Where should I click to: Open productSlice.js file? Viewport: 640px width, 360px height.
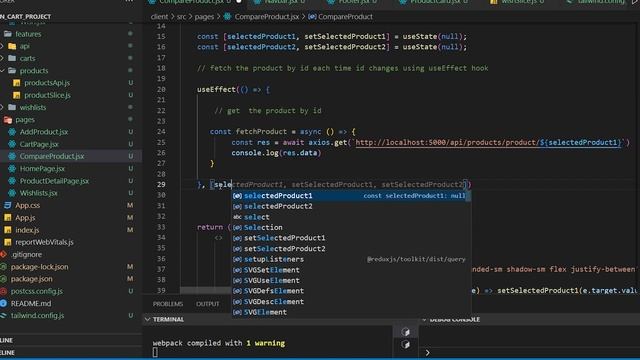pos(47,95)
